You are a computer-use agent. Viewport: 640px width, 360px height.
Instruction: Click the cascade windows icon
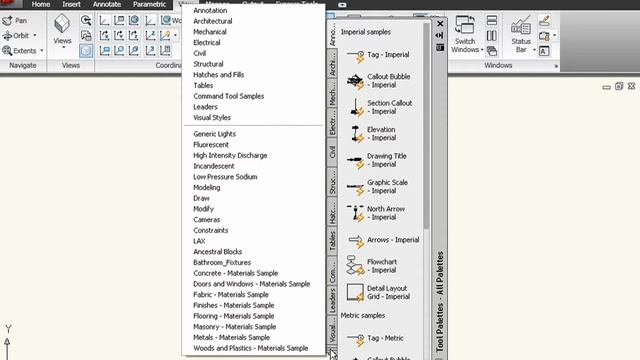[492, 51]
